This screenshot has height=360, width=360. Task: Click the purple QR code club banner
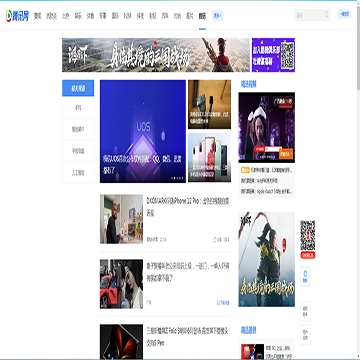pos(273,55)
